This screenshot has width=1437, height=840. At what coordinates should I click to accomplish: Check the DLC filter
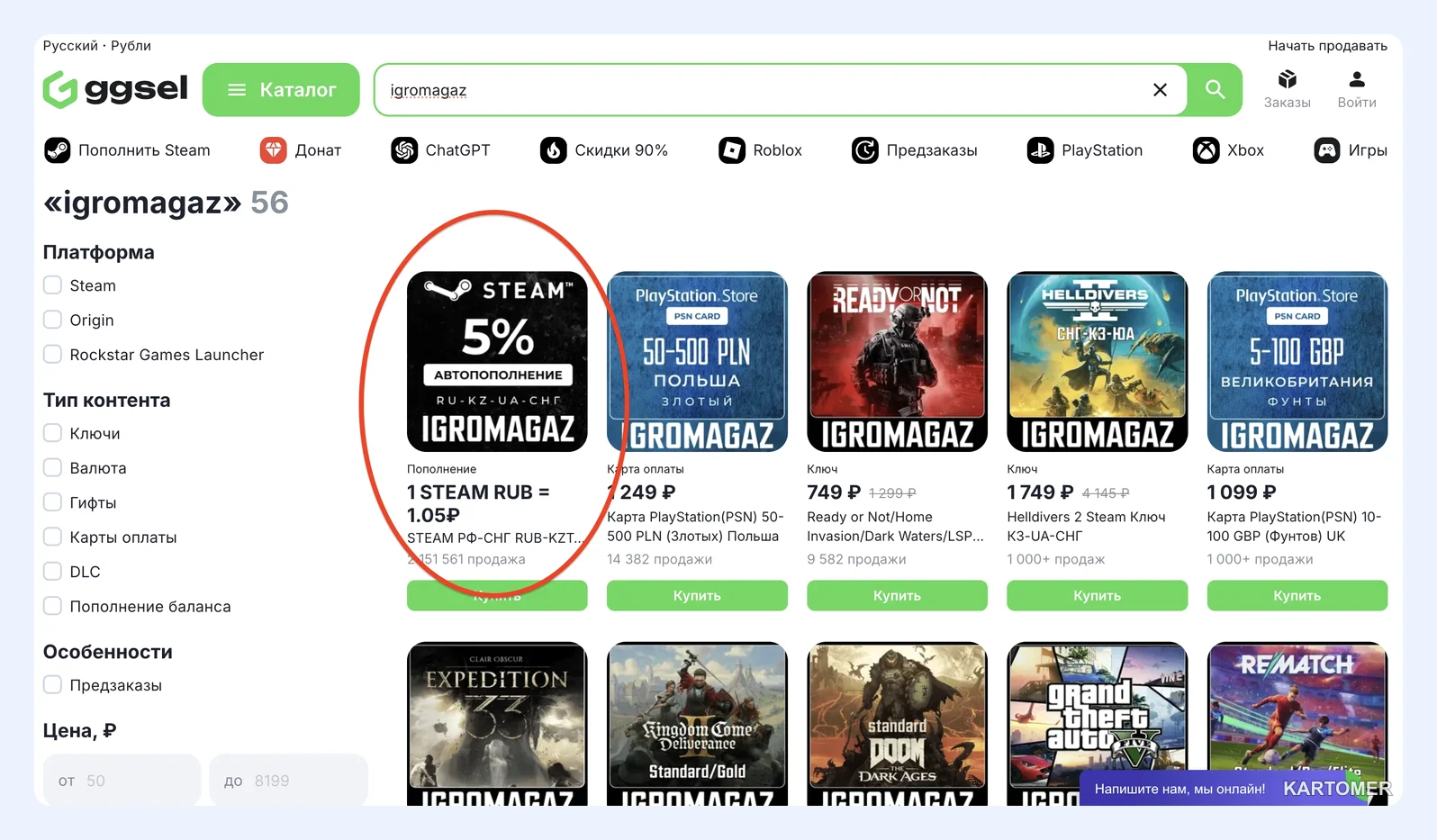click(x=53, y=572)
